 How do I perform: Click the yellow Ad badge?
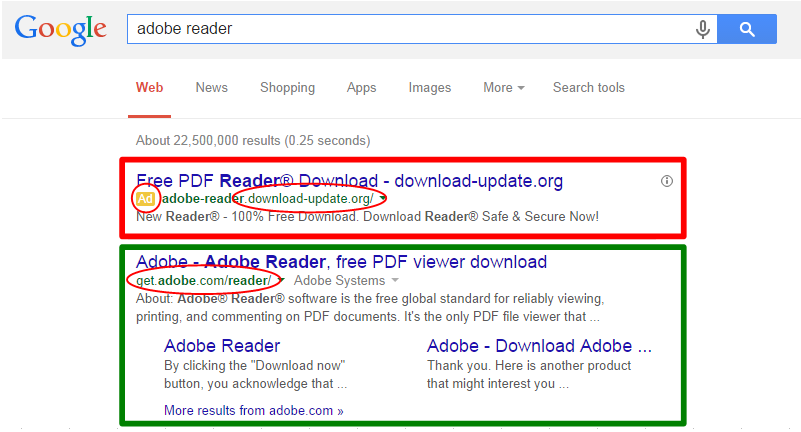click(x=146, y=199)
